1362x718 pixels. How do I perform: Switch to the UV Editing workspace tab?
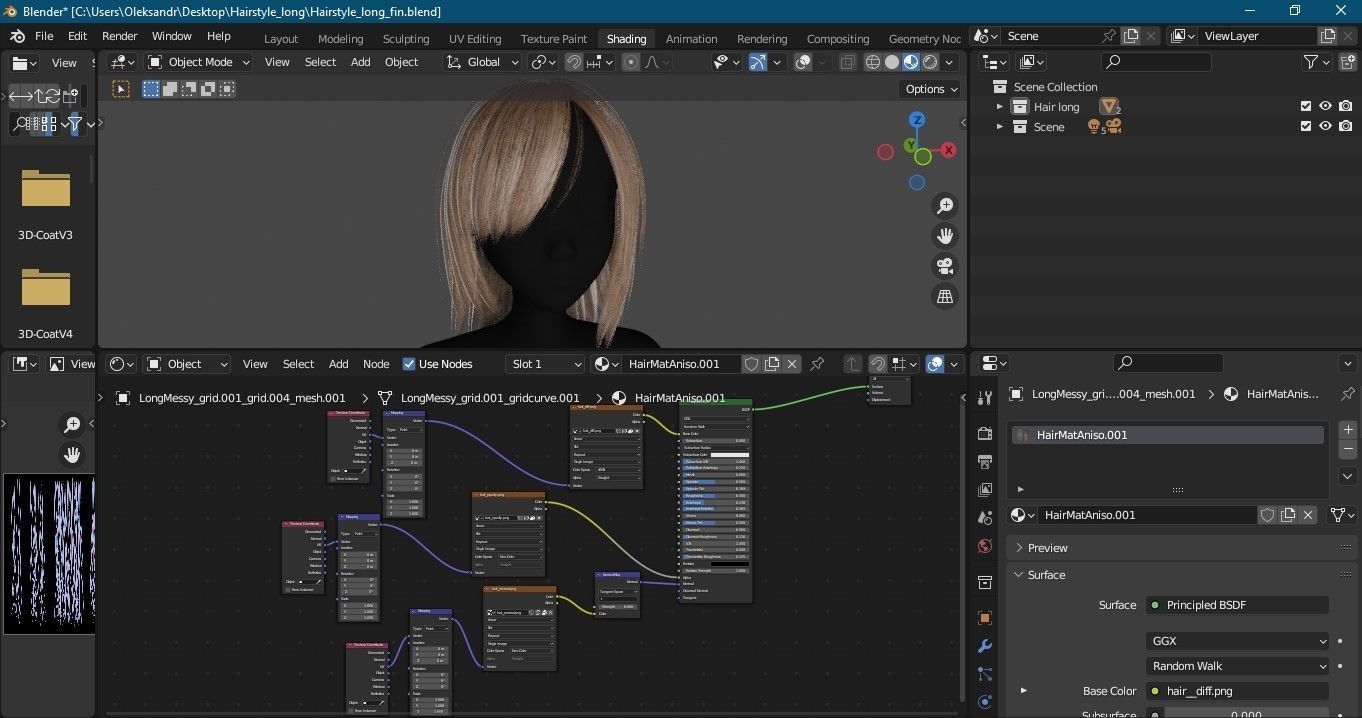[x=475, y=39]
